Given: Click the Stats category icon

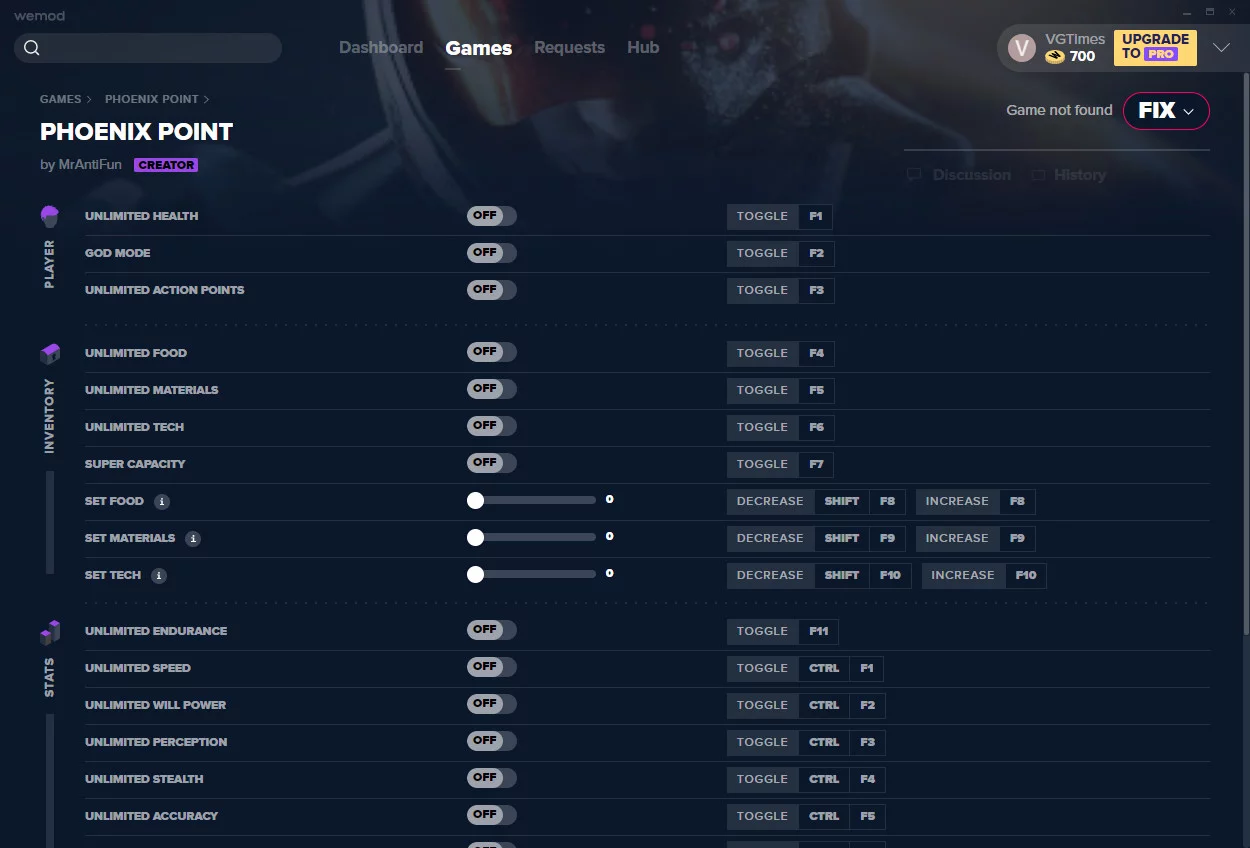Looking at the screenshot, I should [x=50, y=632].
